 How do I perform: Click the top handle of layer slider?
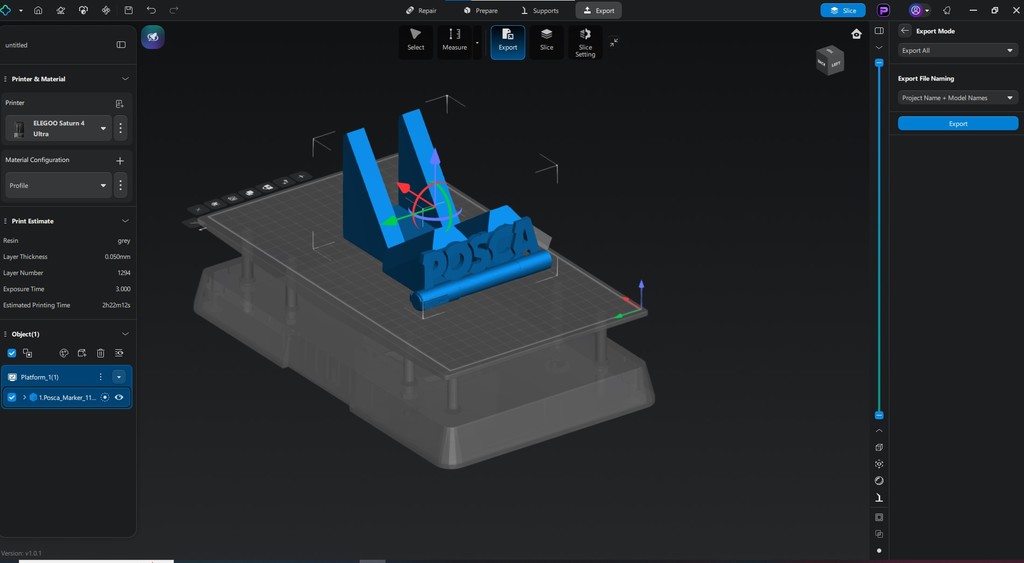tap(879, 63)
